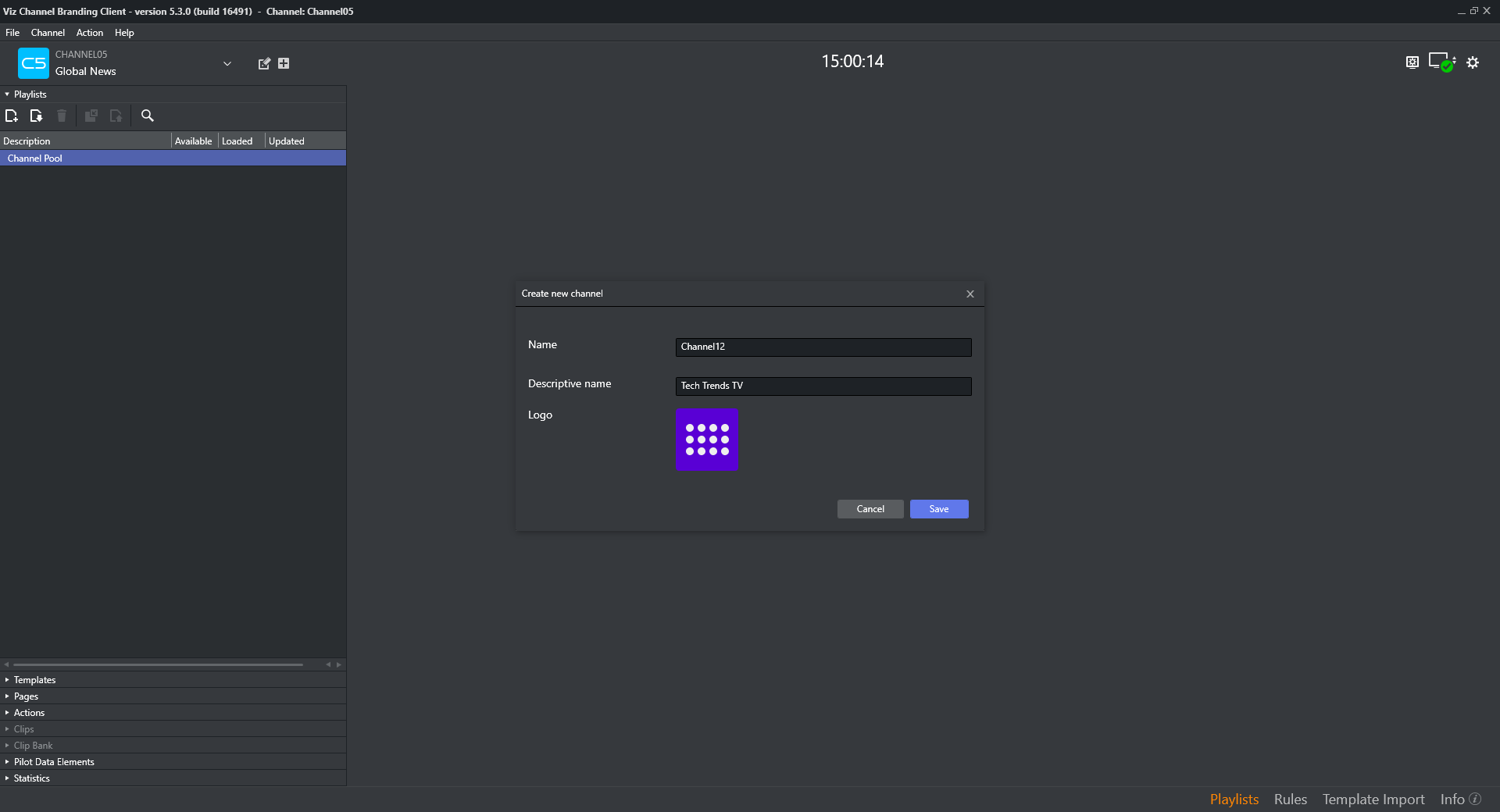Click the display settings monitor icon
The width and height of the screenshot is (1500, 812).
pos(1412,62)
